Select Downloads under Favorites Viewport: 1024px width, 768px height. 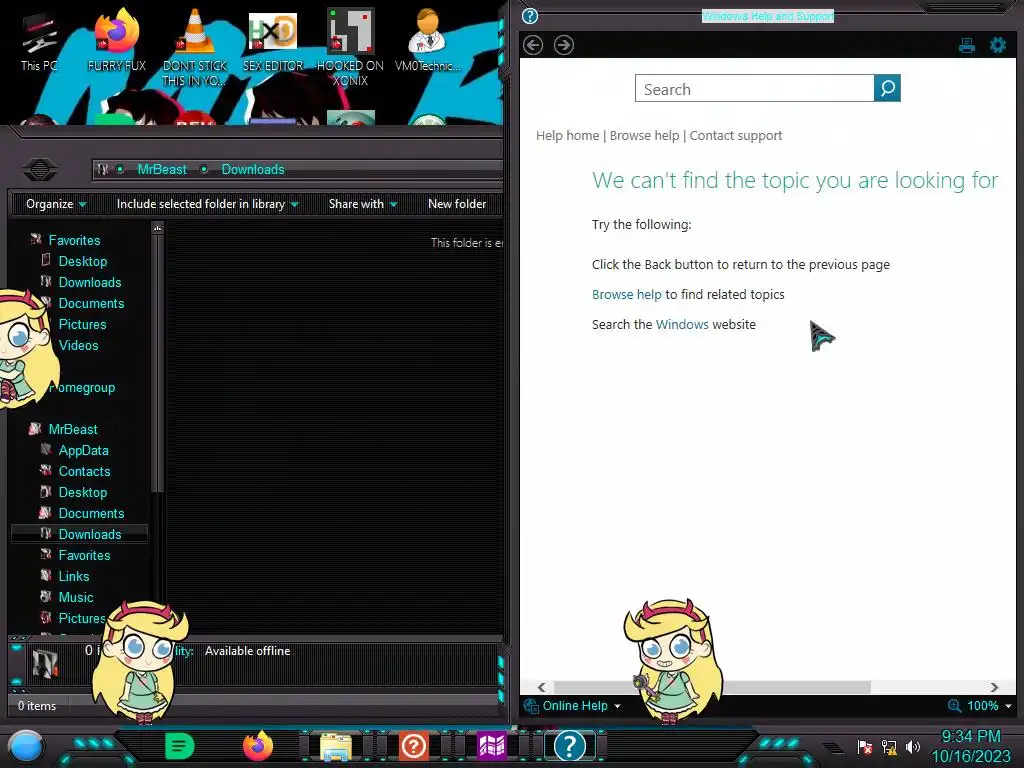click(x=90, y=282)
